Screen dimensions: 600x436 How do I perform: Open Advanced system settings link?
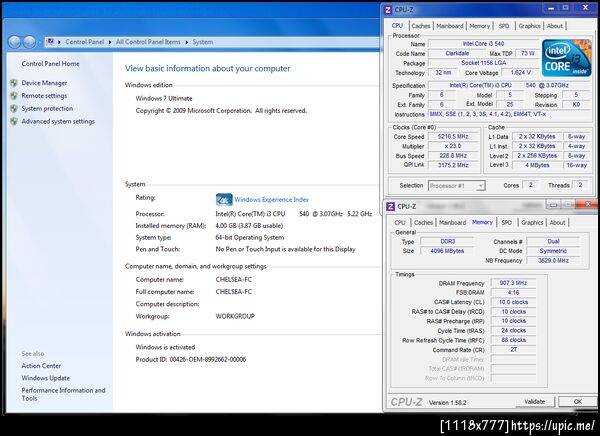pos(58,121)
